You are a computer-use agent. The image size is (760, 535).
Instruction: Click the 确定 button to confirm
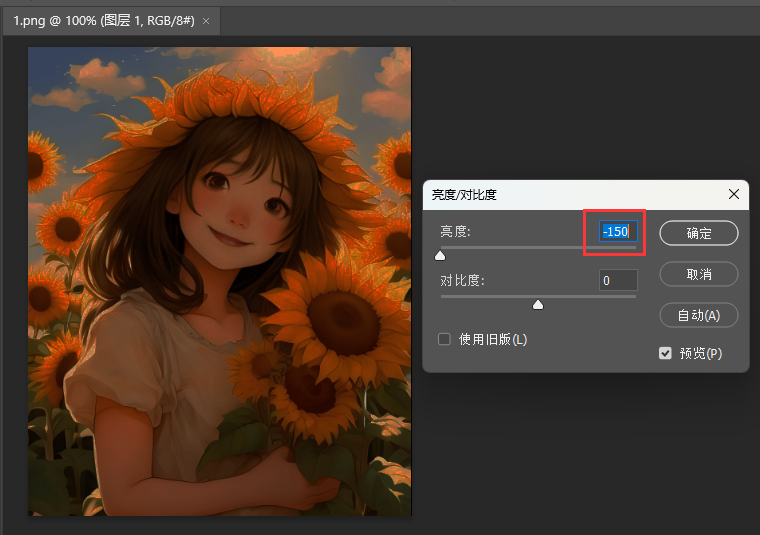698,233
